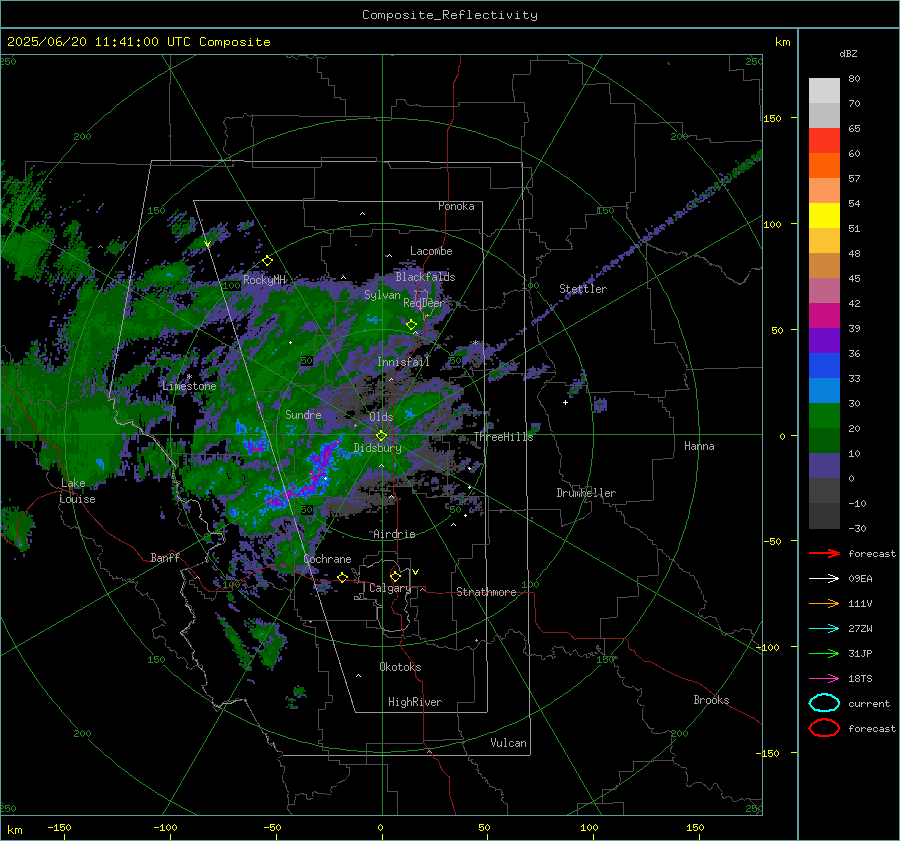This screenshot has height=841, width=900.
Task: Click the yellow diamond marker near RockyMH
Action: tap(267, 261)
